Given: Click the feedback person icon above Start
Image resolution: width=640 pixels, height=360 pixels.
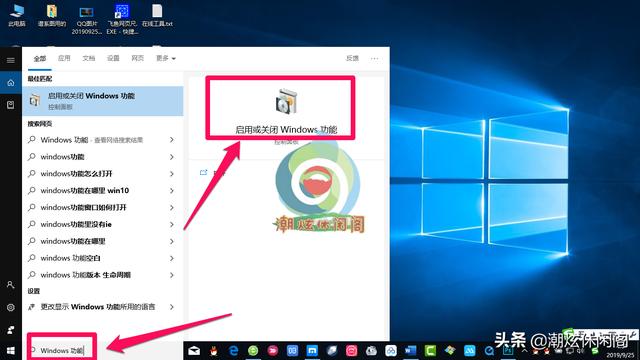Looking at the screenshot, I should point(11,330).
